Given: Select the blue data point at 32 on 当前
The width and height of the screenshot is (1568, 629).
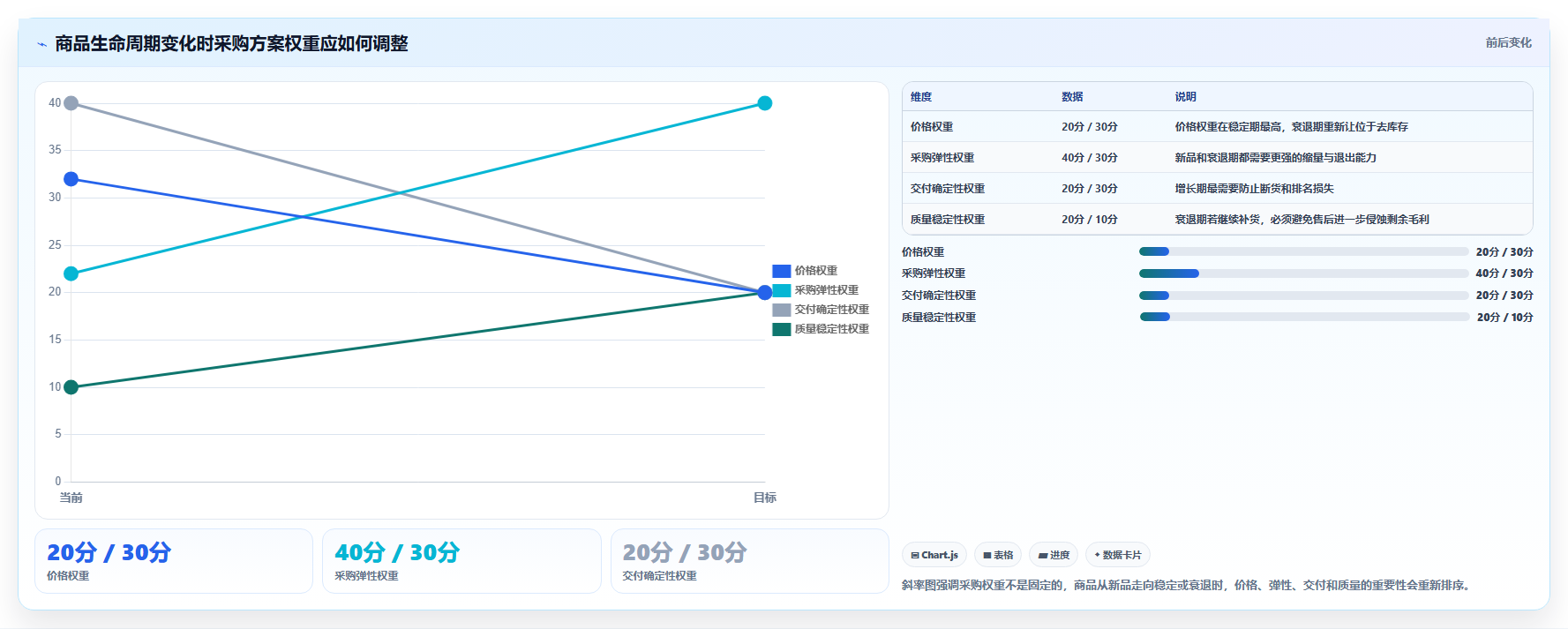Looking at the screenshot, I should (71, 179).
